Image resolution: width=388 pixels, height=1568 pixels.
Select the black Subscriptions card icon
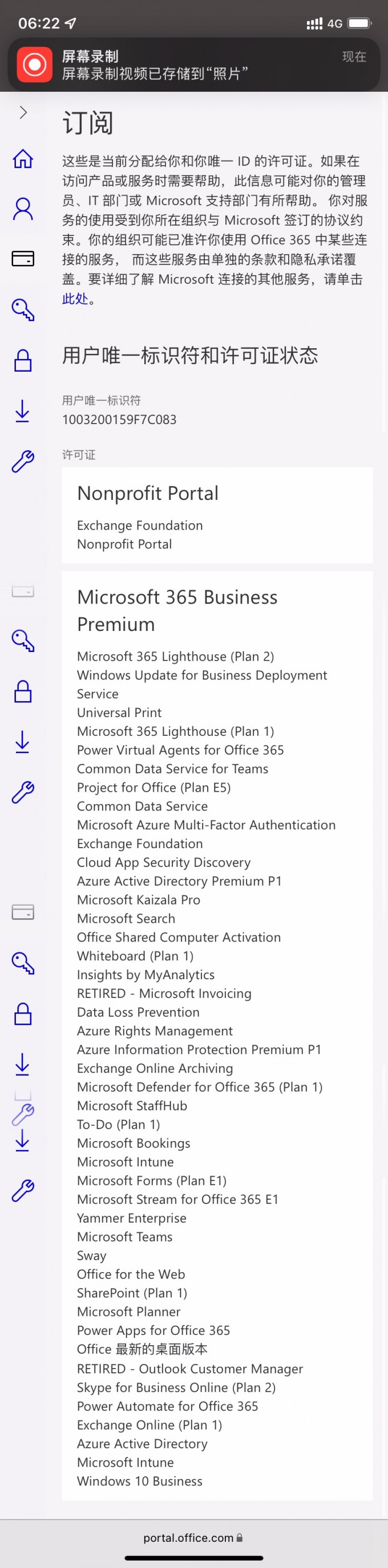click(x=23, y=259)
